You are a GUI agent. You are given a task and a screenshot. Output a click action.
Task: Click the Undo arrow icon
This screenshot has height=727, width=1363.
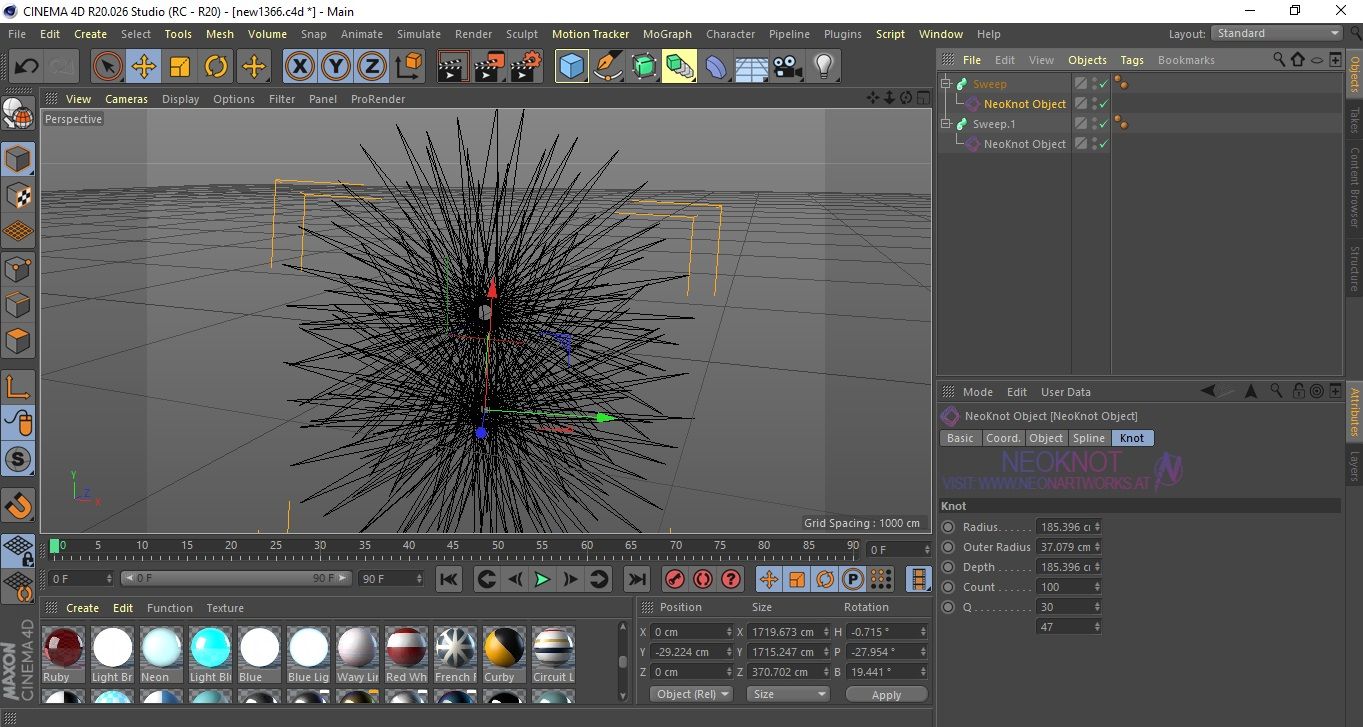(x=27, y=67)
